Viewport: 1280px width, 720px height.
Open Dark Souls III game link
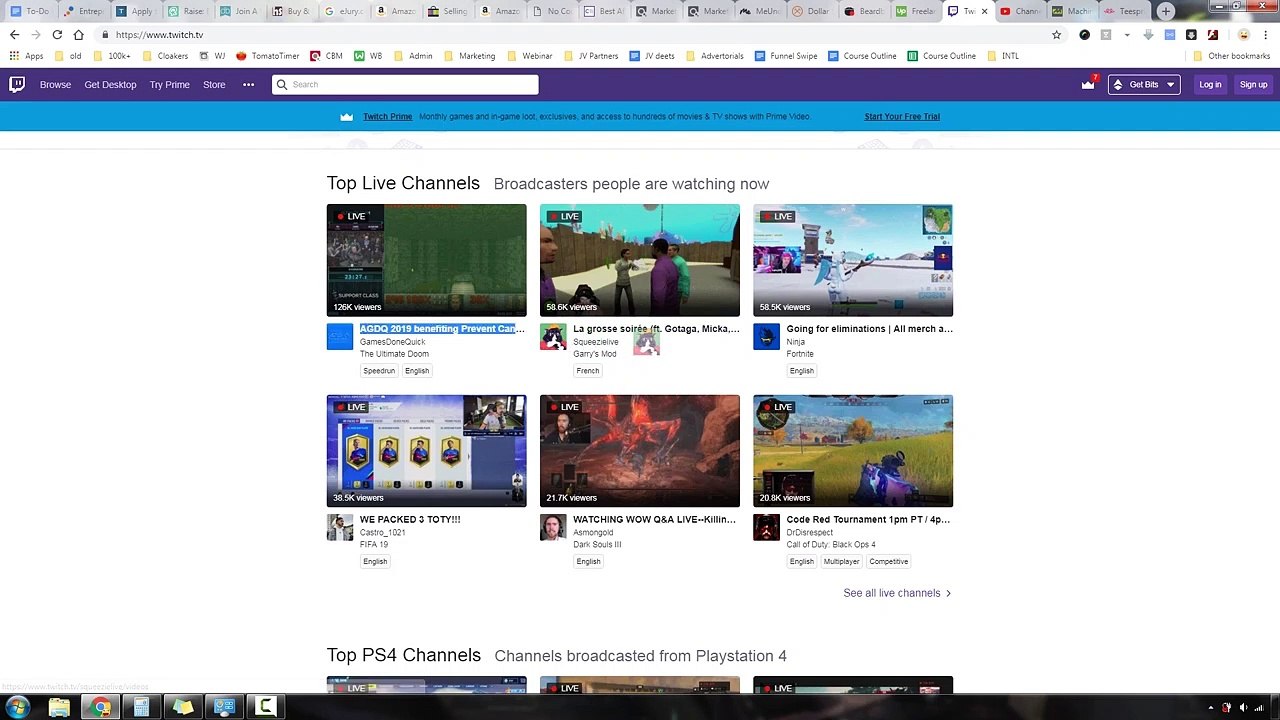point(597,544)
